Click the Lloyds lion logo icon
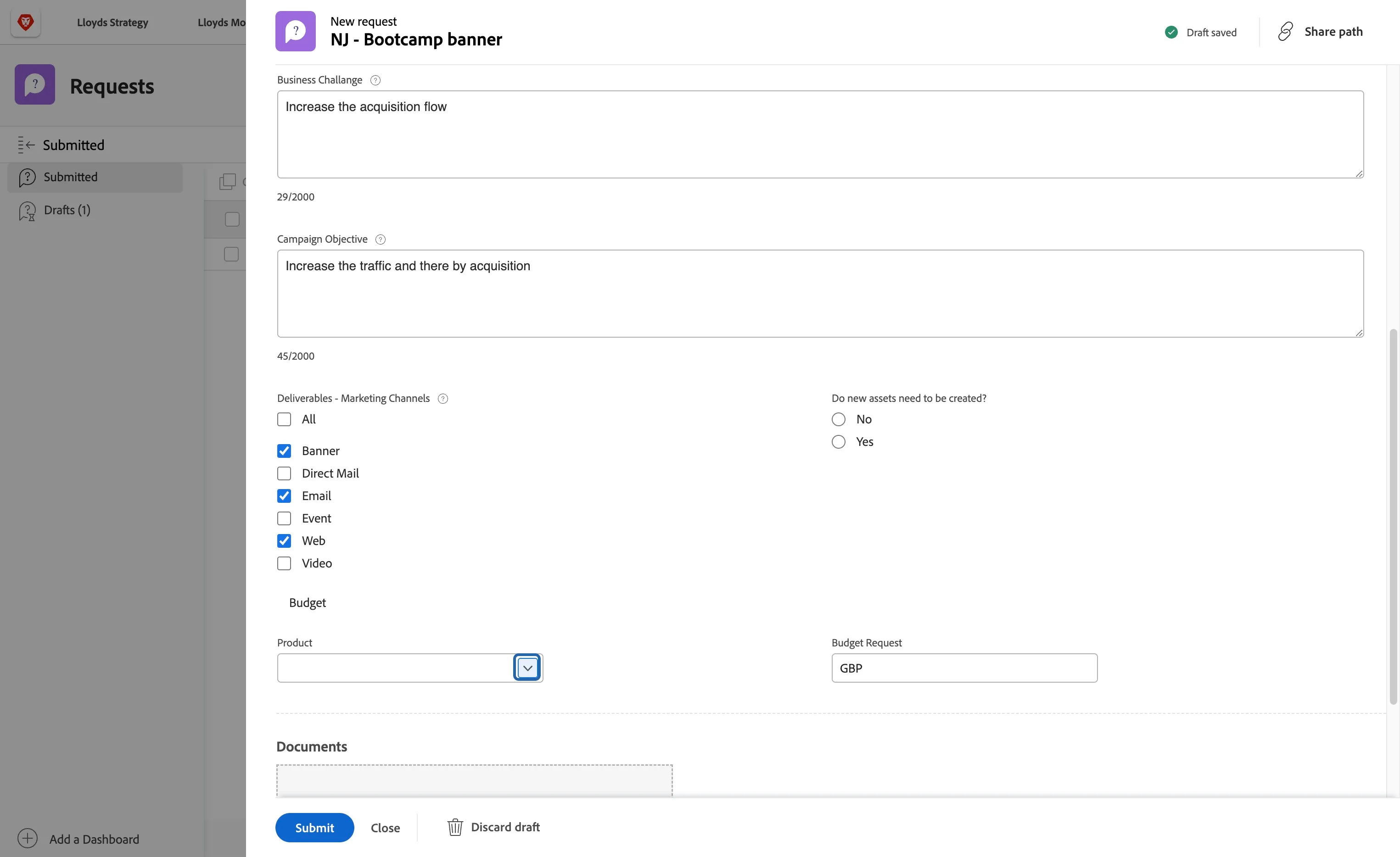Image resolution: width=1400 pixels, height=857 pixels. pyautogui.click(x=26, y=23)
